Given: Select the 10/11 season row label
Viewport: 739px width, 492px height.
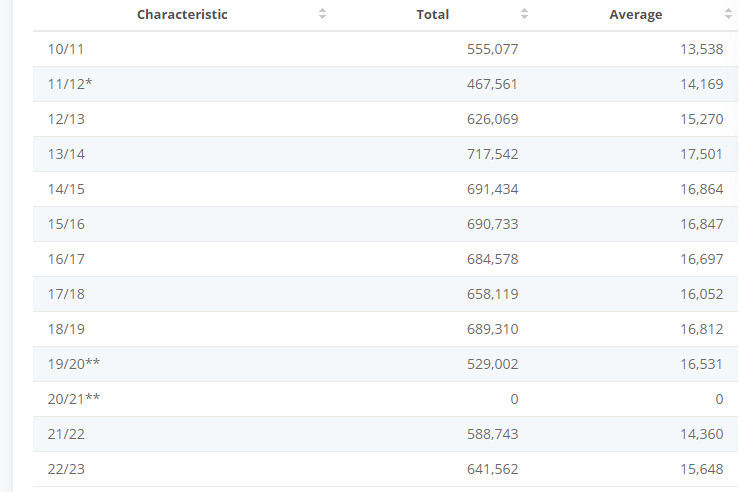Looking at the screenshot, I should click(65, 49).
